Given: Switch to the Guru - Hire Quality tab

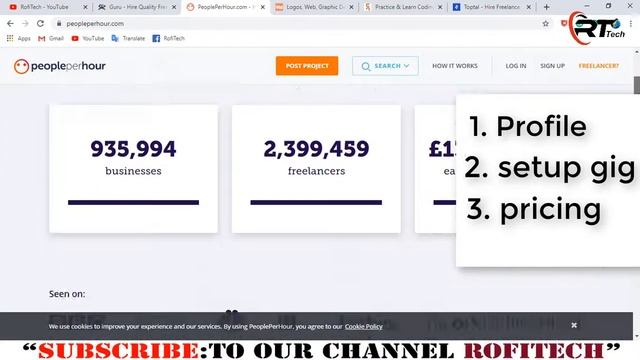Looking at the screenshot, I should pyautogui.click(x=133, y=7).
